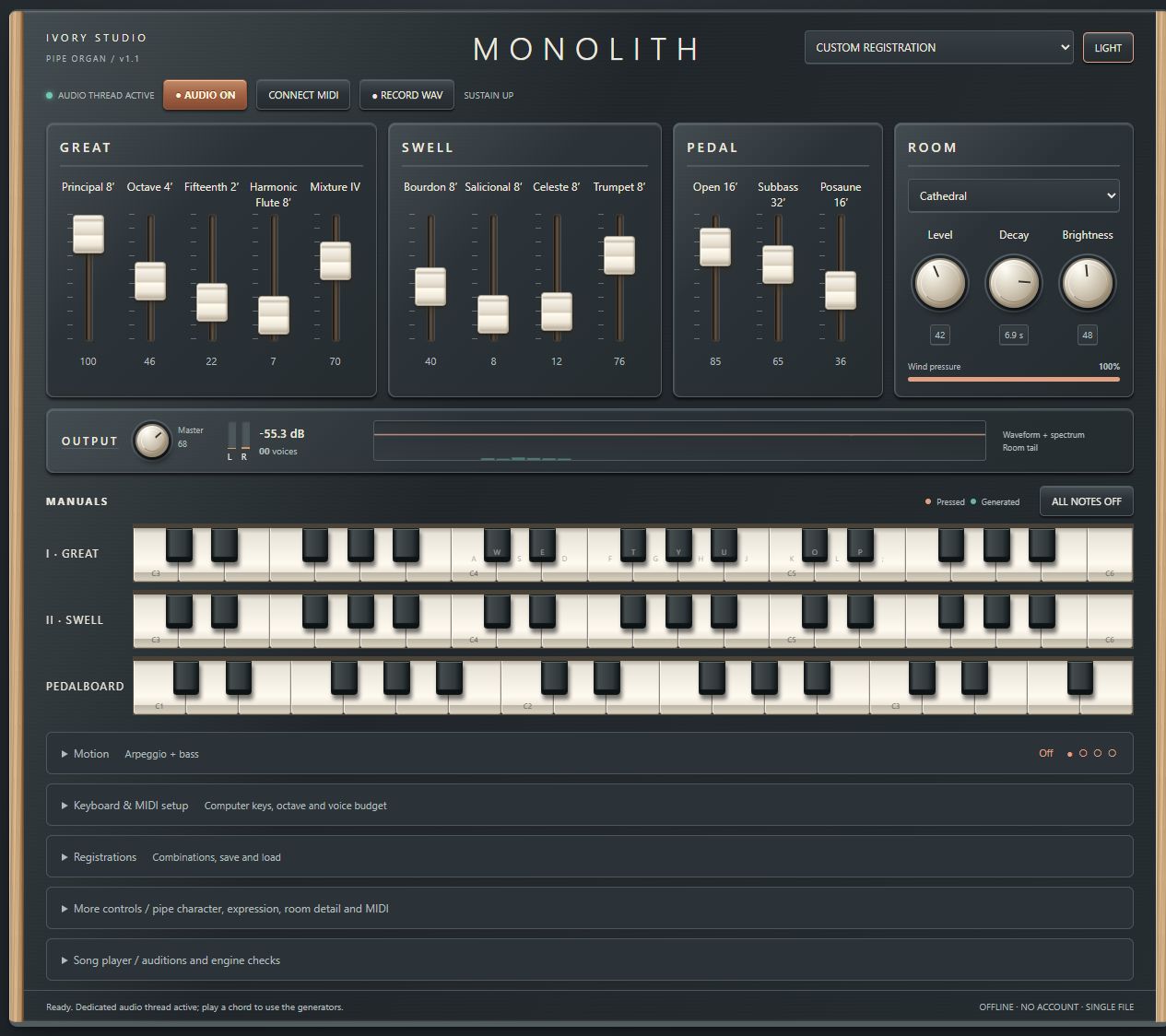The image size is (1166, 1036).
Task: Start recording with Record WAV
Action: [406, 95]
